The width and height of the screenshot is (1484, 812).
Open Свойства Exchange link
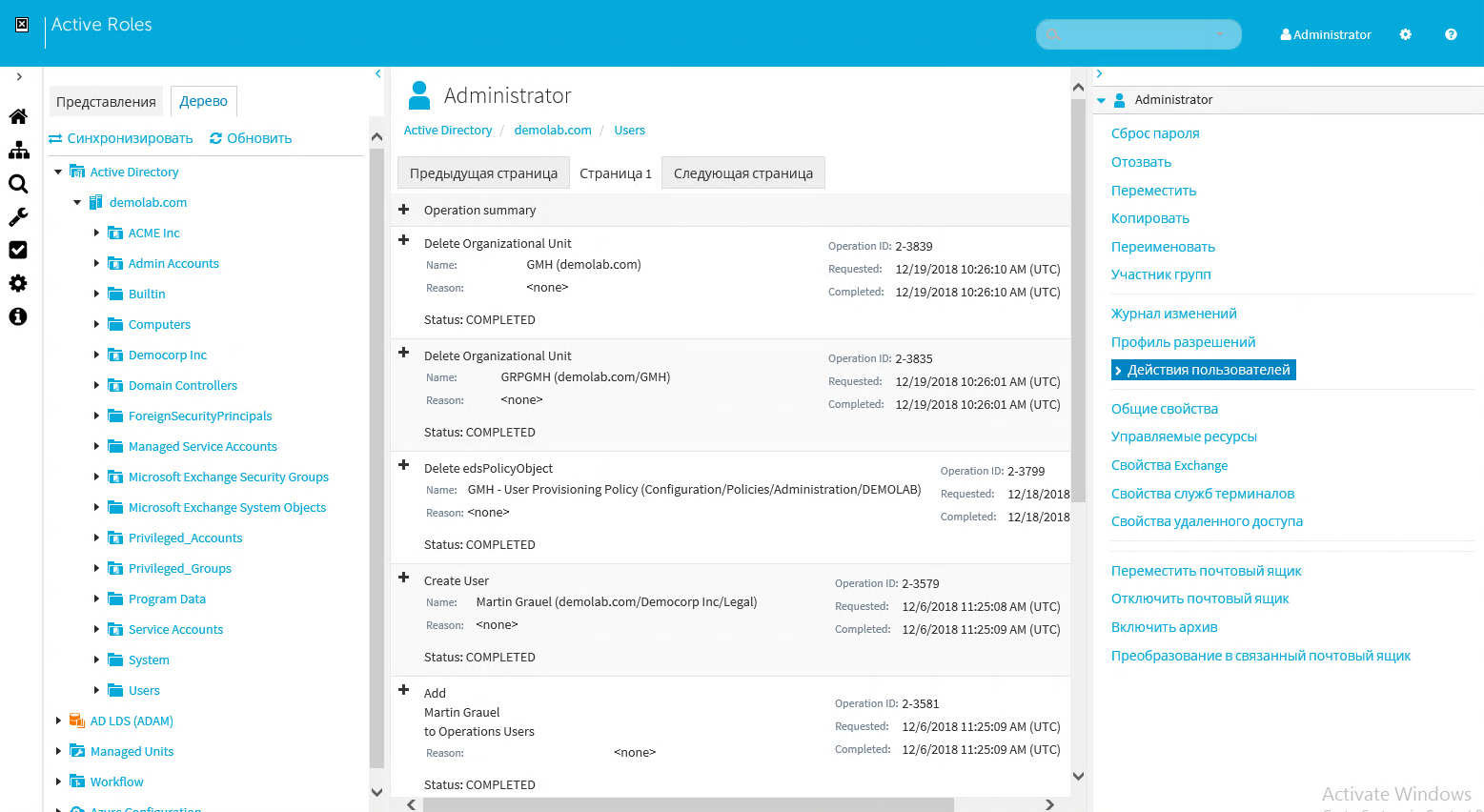(1169, 465)
